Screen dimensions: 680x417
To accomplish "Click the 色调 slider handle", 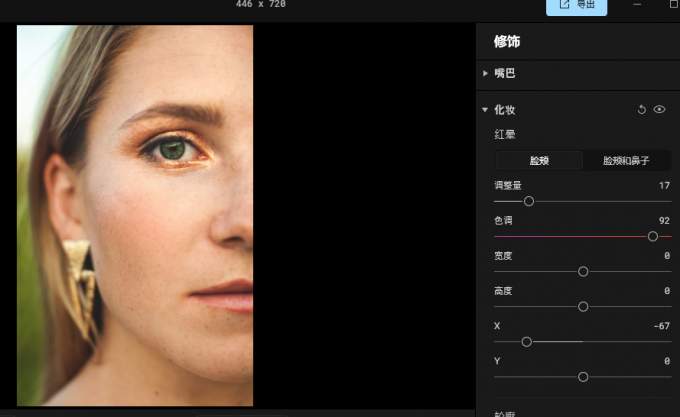I will 653,236.
